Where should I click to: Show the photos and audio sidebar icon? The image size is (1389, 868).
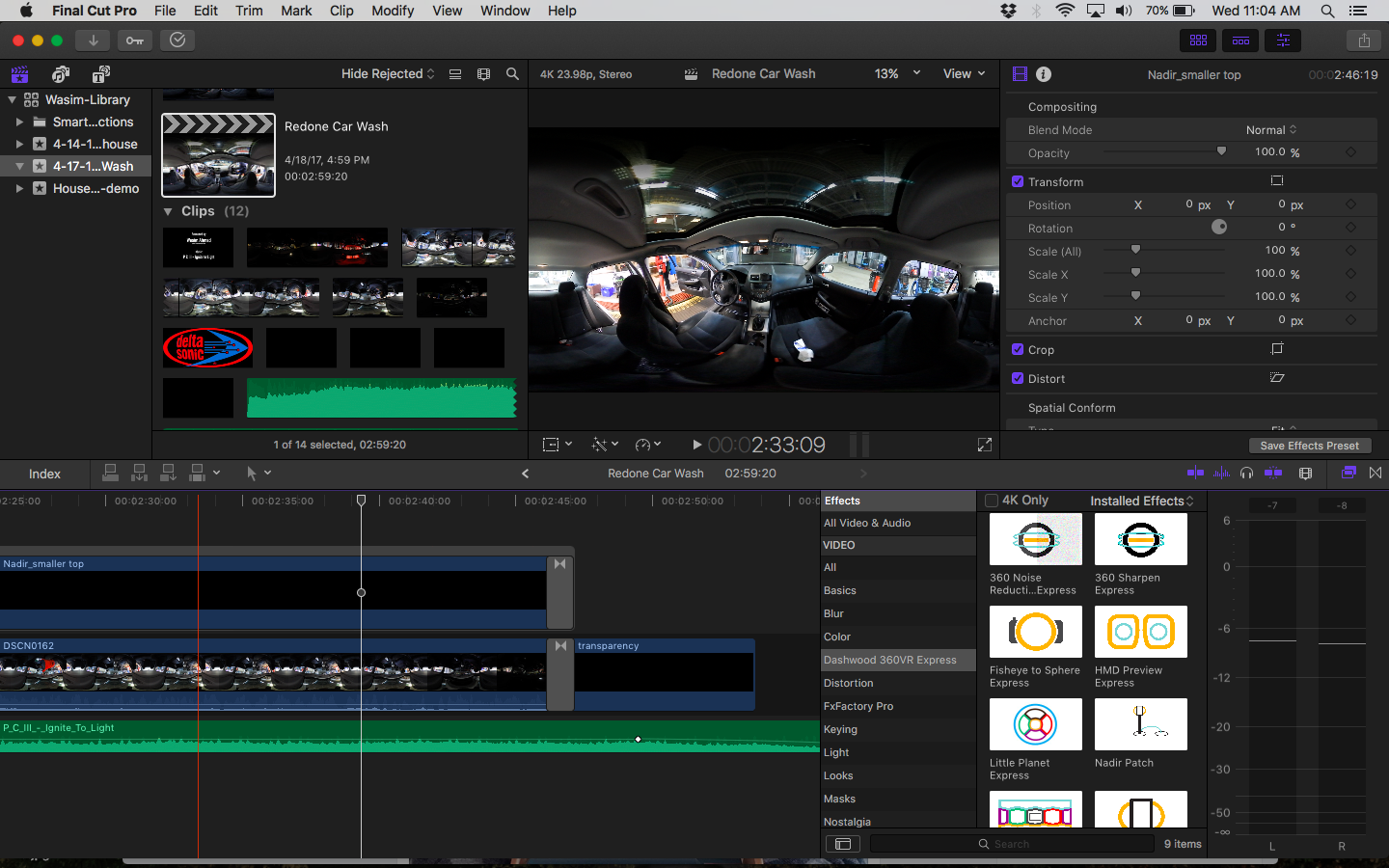(x=61, y=74)
